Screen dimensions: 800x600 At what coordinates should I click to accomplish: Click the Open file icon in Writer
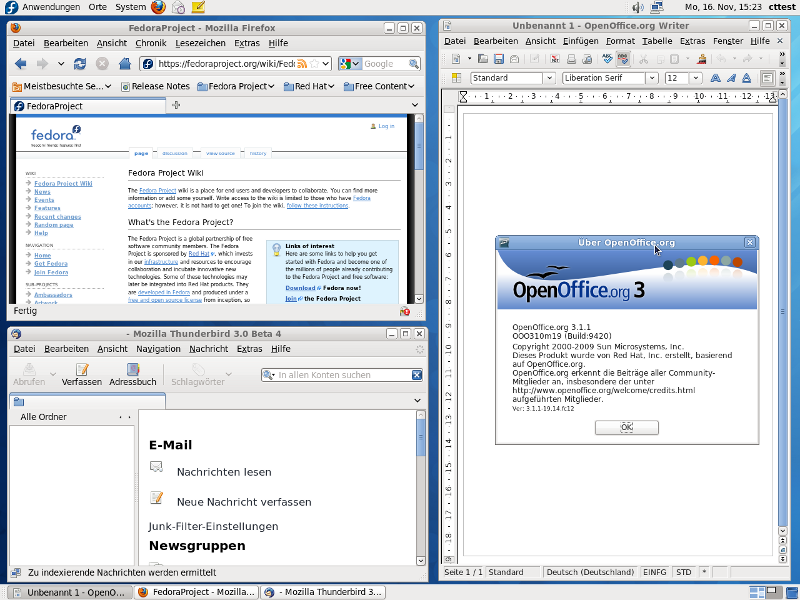[x=483, y=59]
